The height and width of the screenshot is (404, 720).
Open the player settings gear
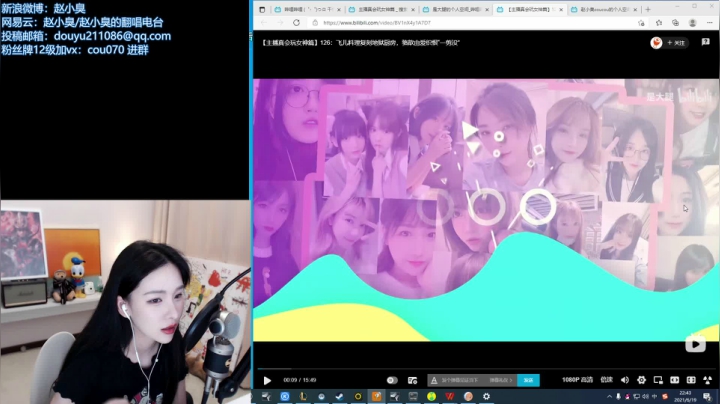(x=641, y=380)
